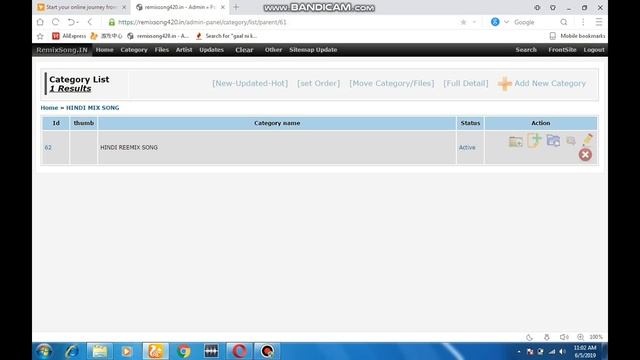Screen dimensions: 640x360
Task: Click the pencil edit icon for HINDI REEMIX SONG
Action: (x=587, y=139)
